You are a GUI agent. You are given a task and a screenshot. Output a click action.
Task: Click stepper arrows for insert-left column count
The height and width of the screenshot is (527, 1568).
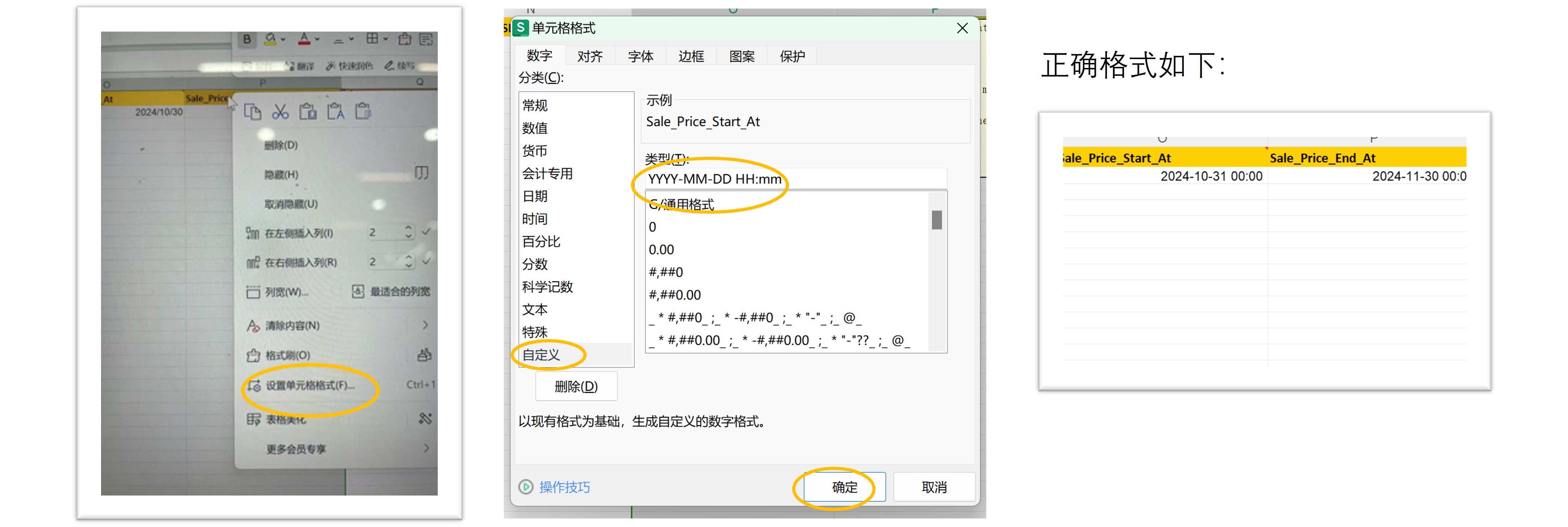click(x=408, y=232)
